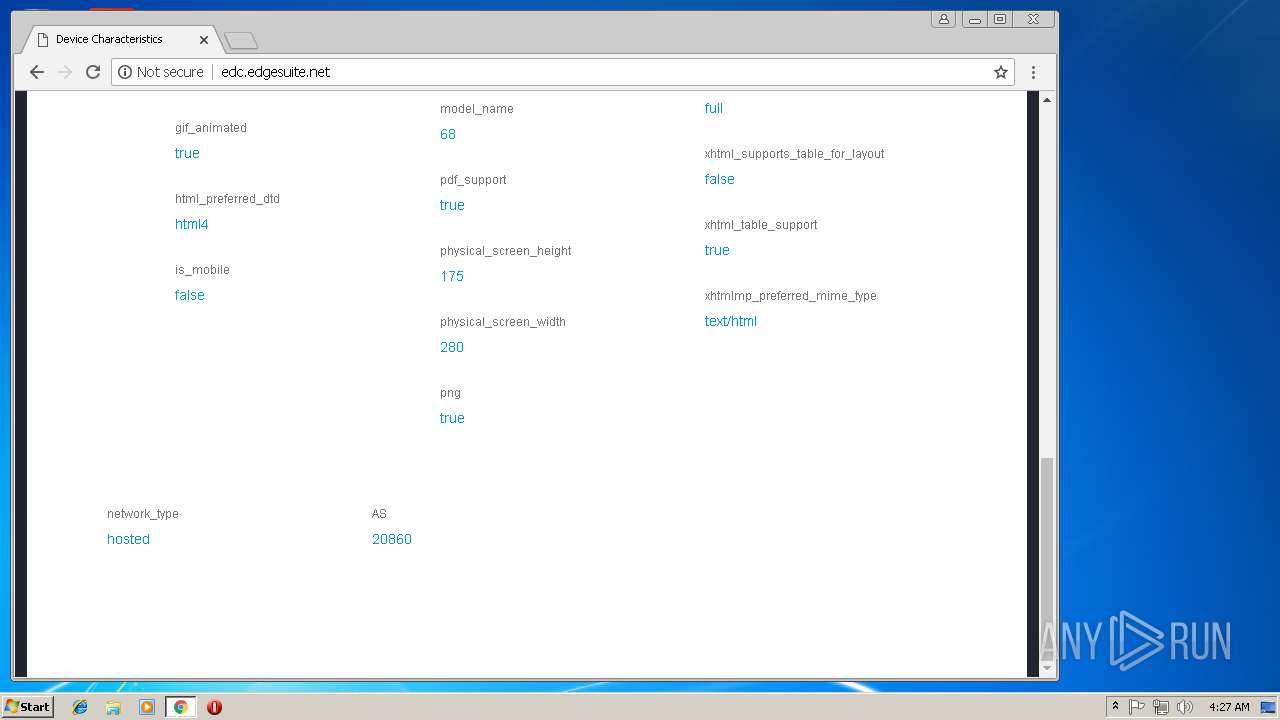1280x720 pixels.
Task: Click the xhtml_table_support label
Action: (761, 225)
